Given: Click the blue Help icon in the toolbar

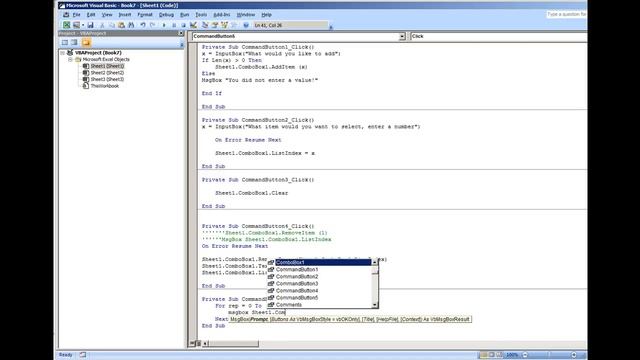Looking at the screenshot, I should tap(246, 25).
